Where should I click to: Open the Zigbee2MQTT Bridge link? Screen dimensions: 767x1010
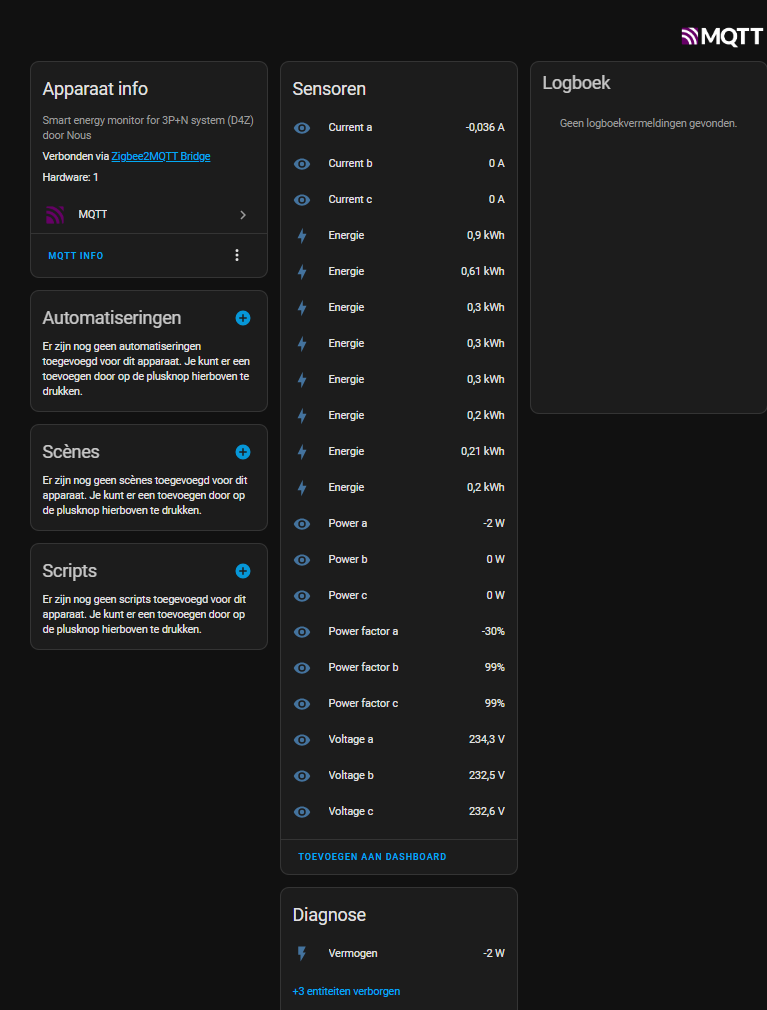161,157
